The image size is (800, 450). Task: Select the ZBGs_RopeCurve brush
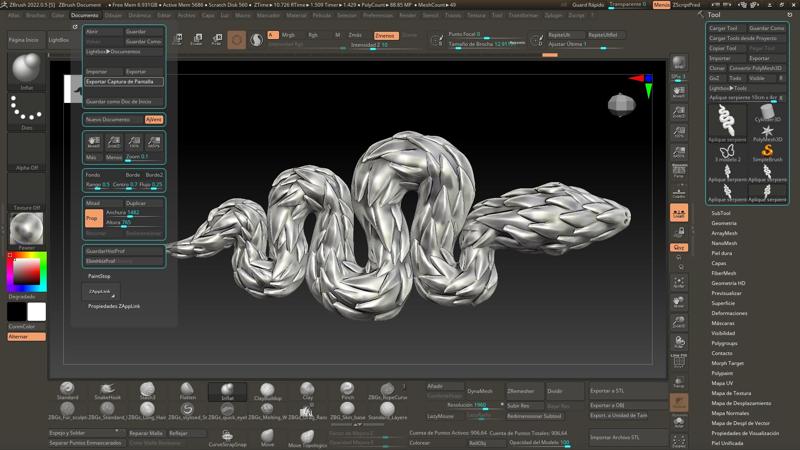[388, 391]
